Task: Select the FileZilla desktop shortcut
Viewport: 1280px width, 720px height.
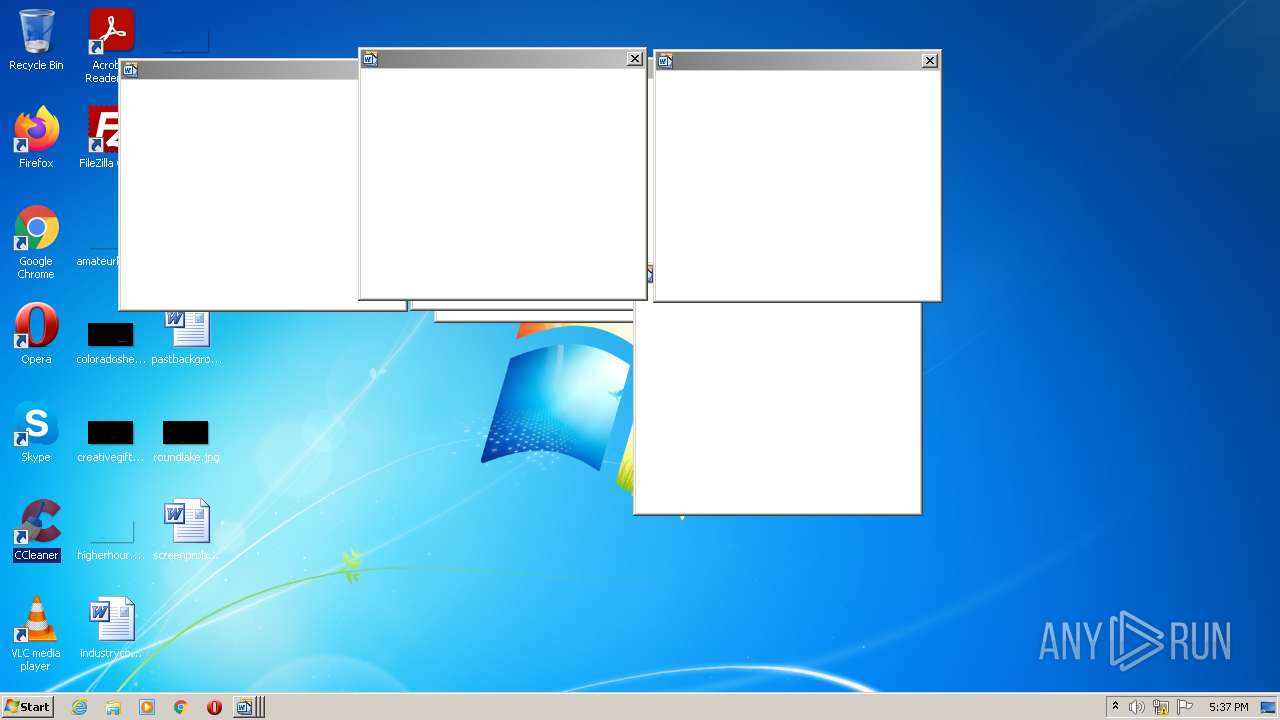Action: (100, 138)
